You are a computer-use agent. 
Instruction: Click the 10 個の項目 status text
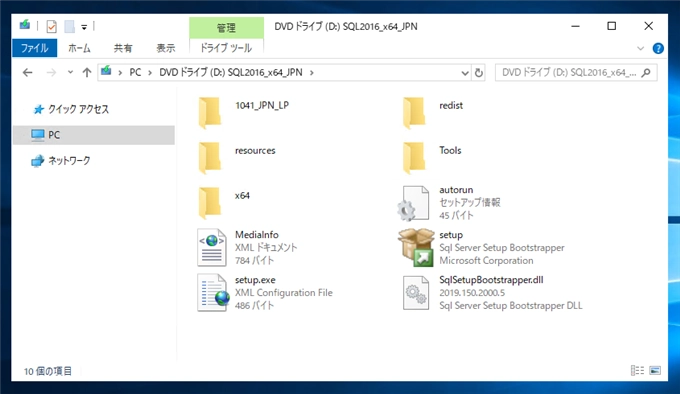[48, 371]
